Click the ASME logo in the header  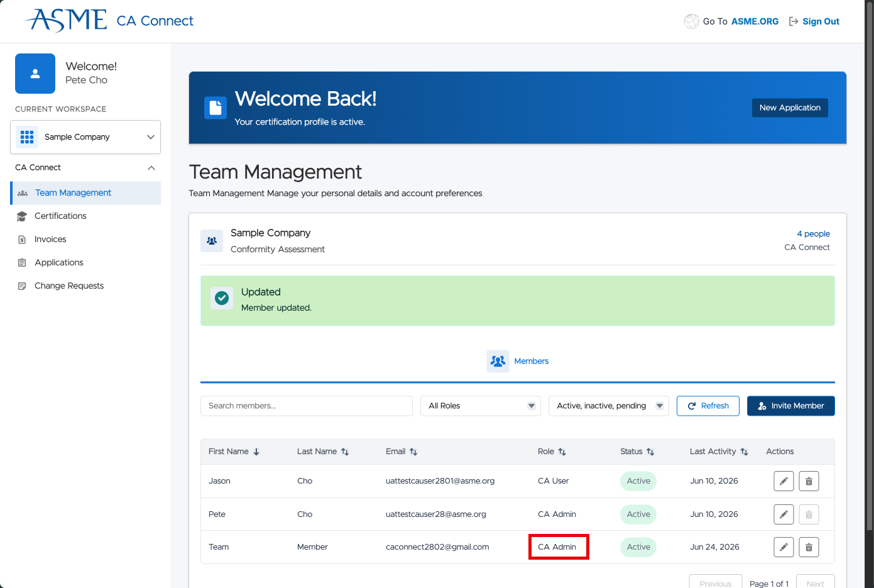[66, 20]
